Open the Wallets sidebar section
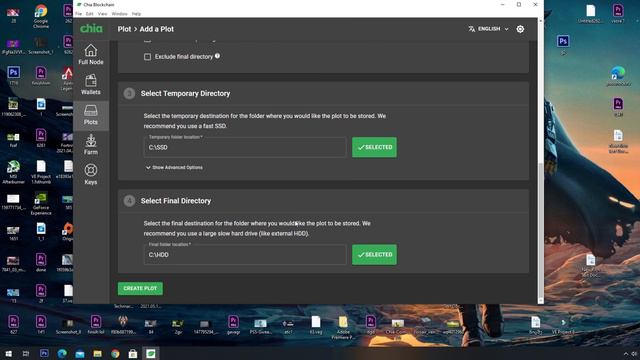The height and width of the screenshot is (360, 640). 91,85
